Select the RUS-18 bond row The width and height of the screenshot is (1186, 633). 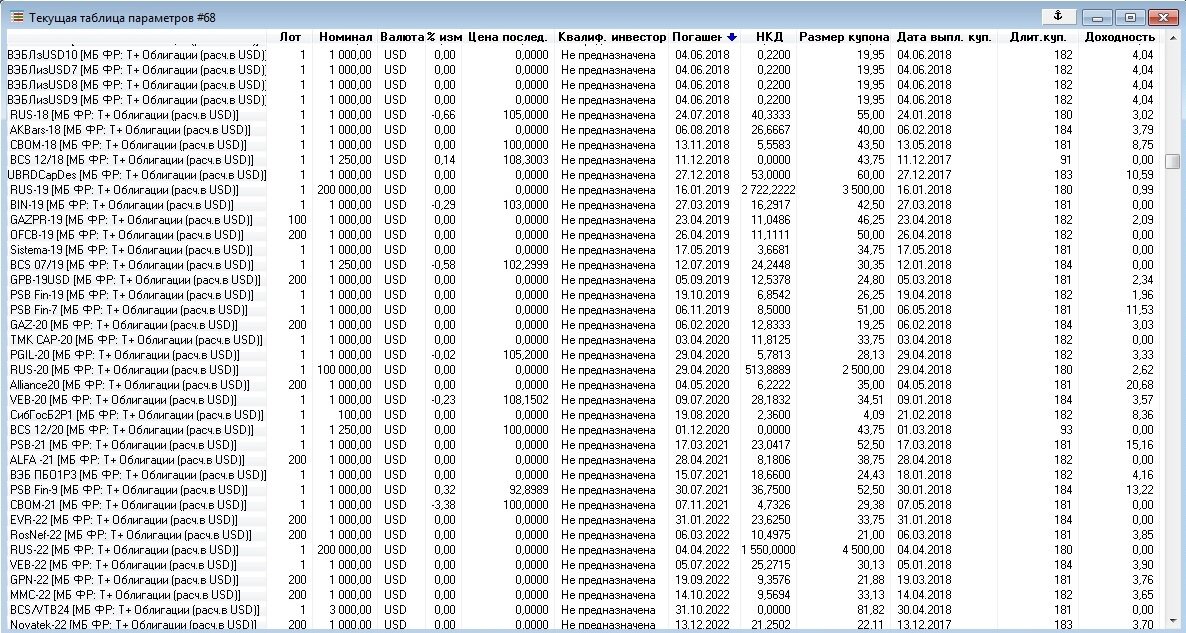(582, 115)
